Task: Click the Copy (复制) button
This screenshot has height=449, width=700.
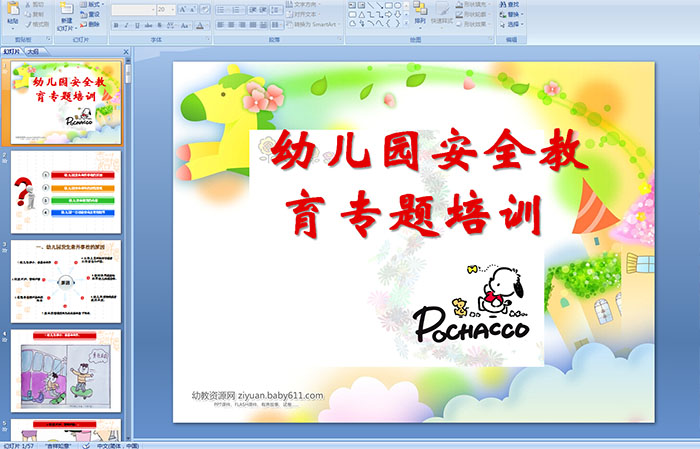Action: click(34, 14)
